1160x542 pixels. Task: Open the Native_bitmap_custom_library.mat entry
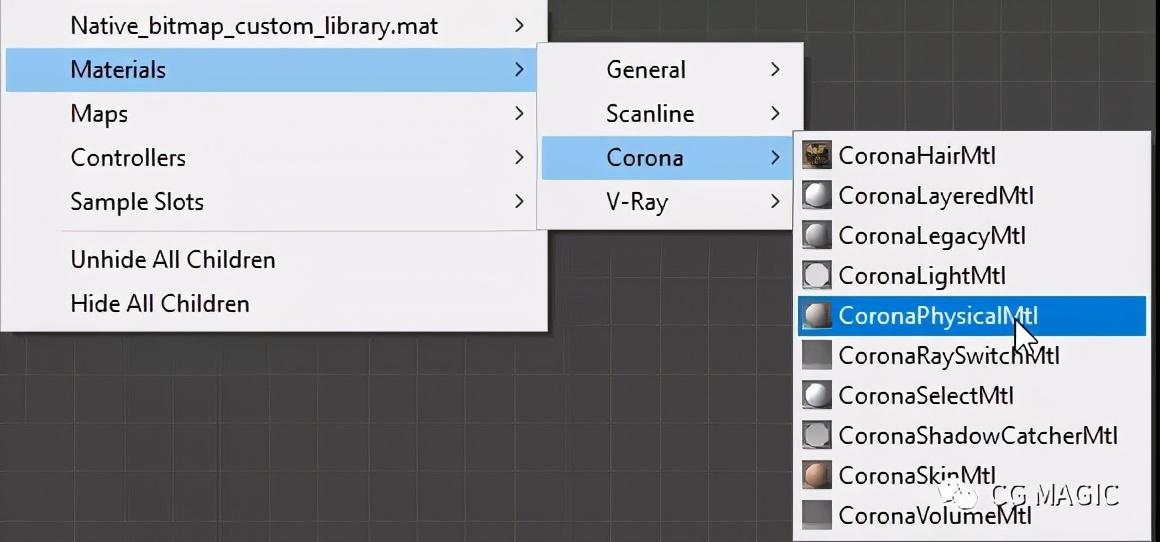click(271, 26)
